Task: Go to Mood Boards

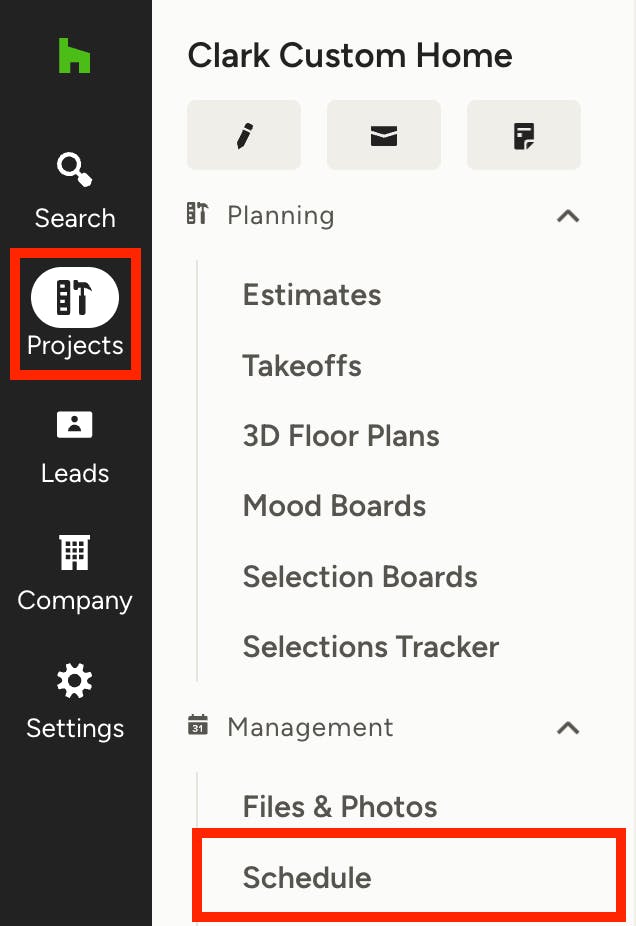Action: (334, 506)
